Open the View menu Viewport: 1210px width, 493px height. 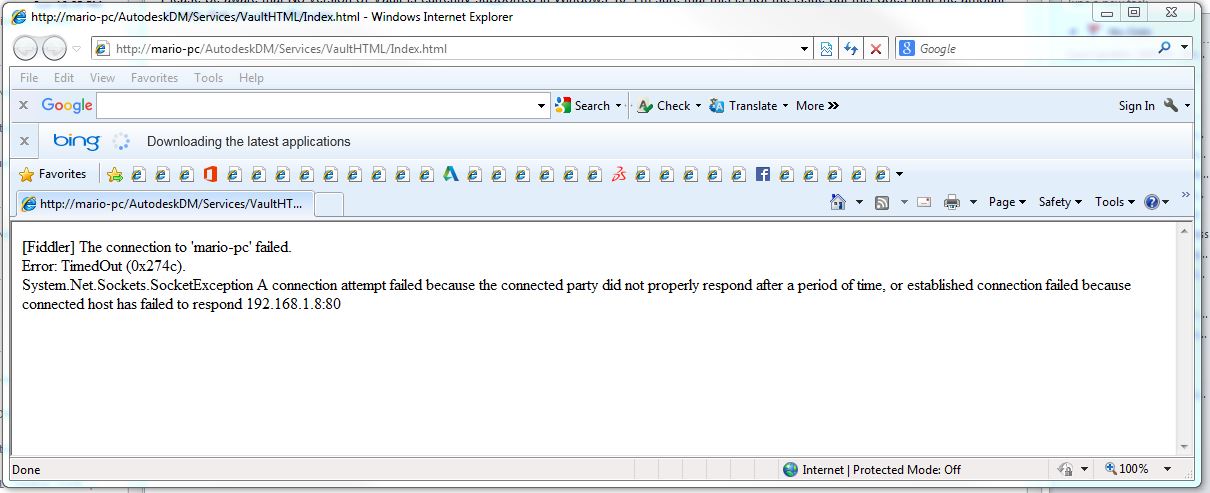[102, 77]
